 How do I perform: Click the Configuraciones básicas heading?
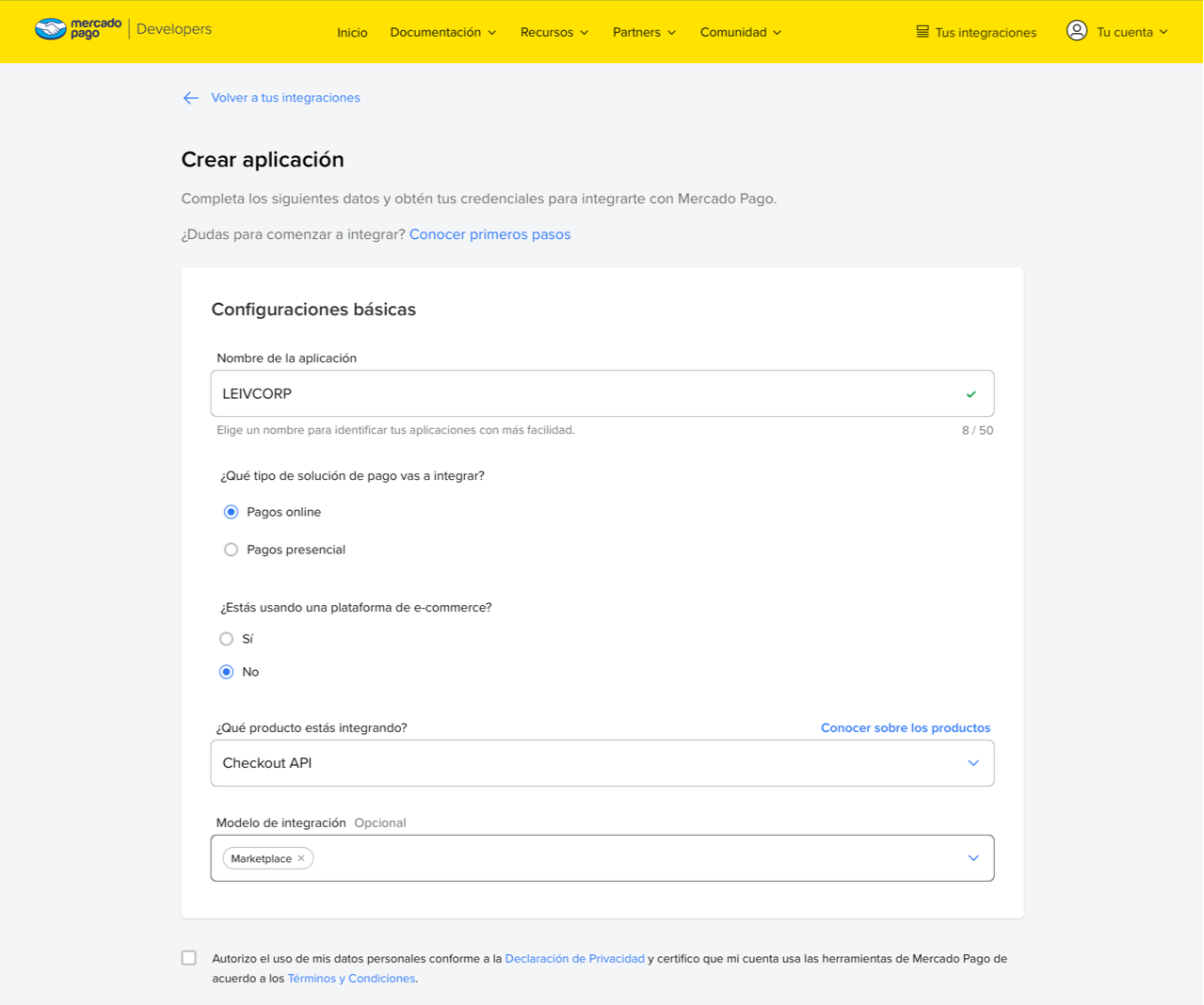point(313,310)
